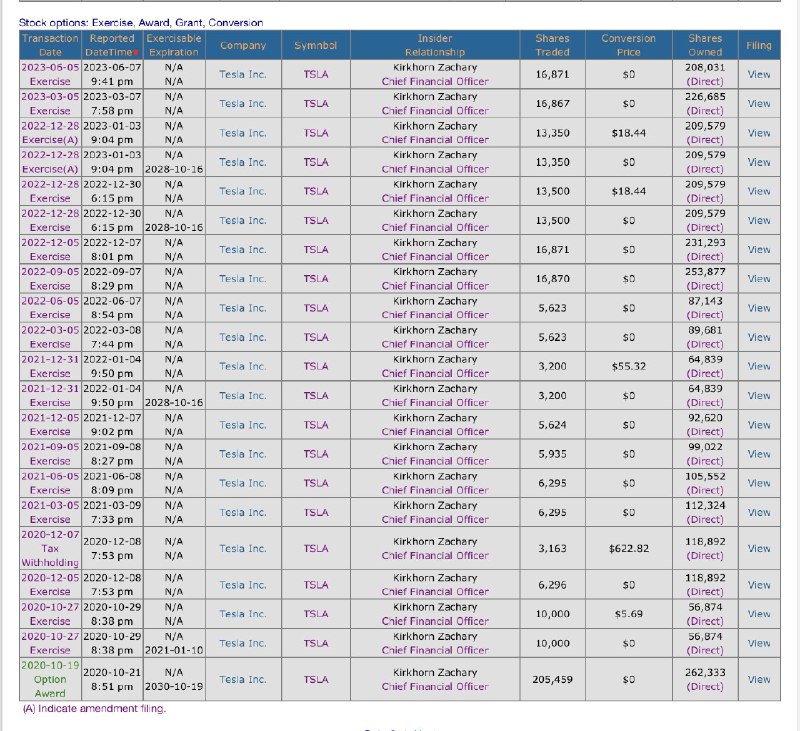Screen dimensions: 800x731
Task: View filing for the 2021-09-05 exercise row
Action: point(759,454)
